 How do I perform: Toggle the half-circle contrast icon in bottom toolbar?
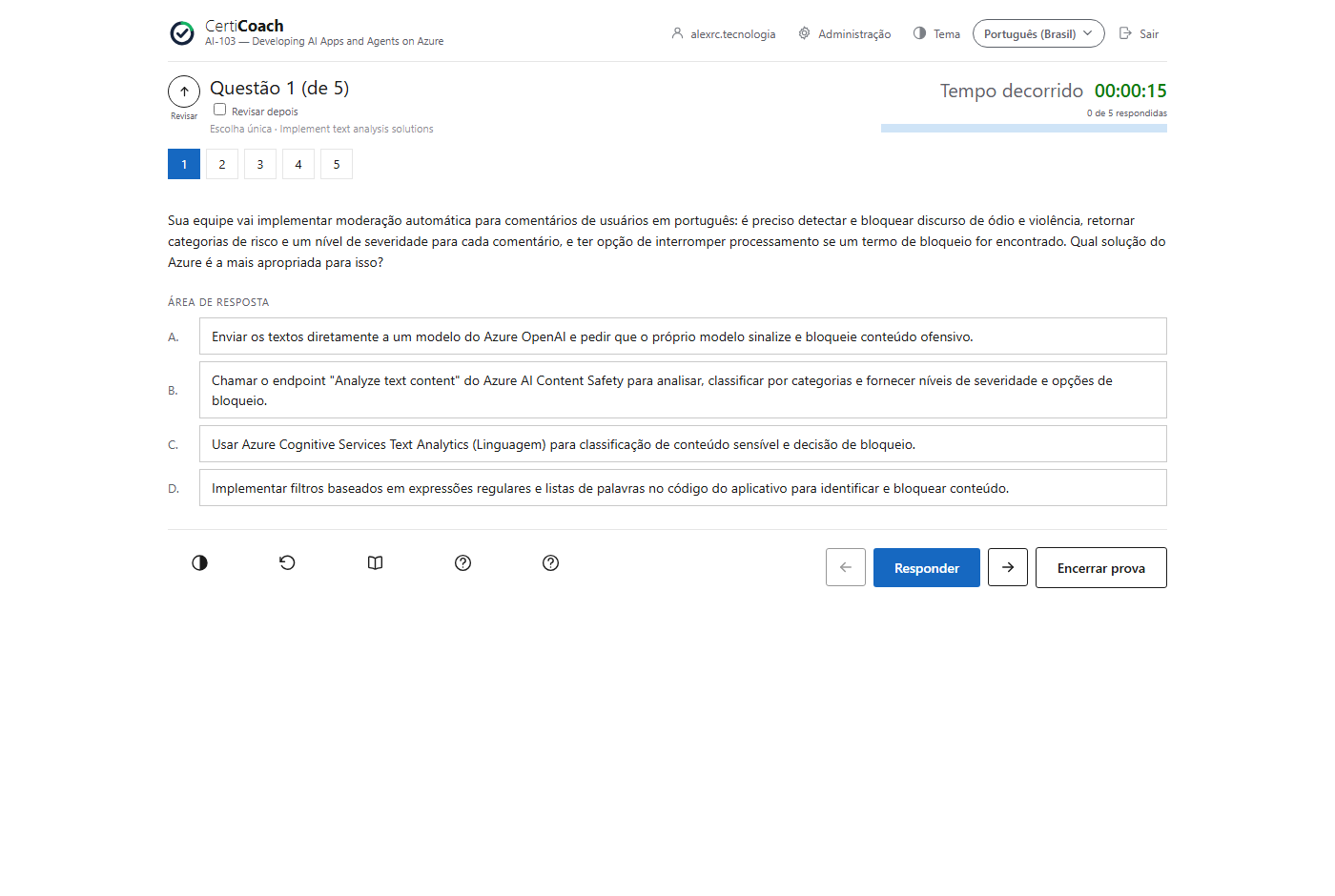tap(199, 563)
